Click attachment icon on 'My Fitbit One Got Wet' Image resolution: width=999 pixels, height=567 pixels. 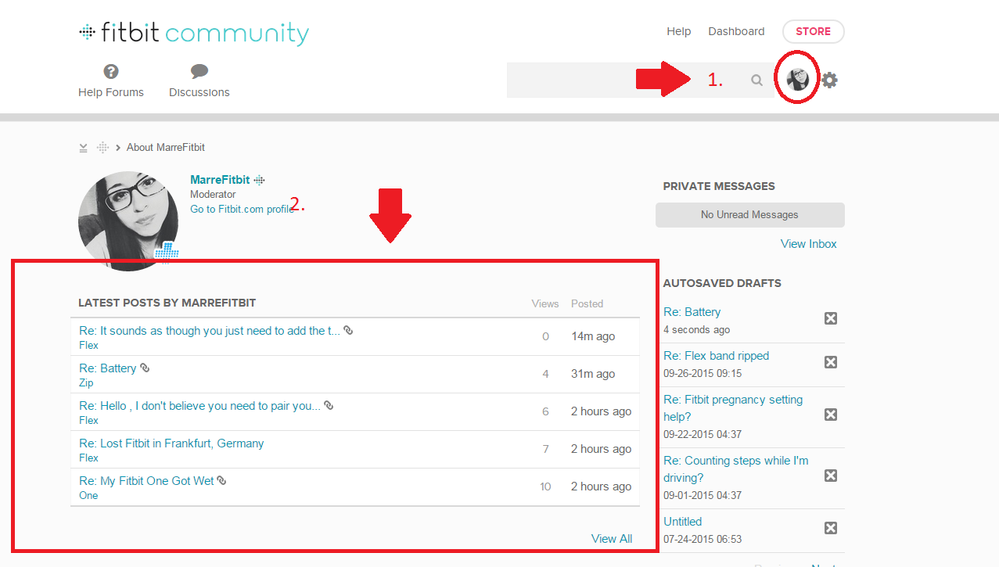[x=222, y=480]
